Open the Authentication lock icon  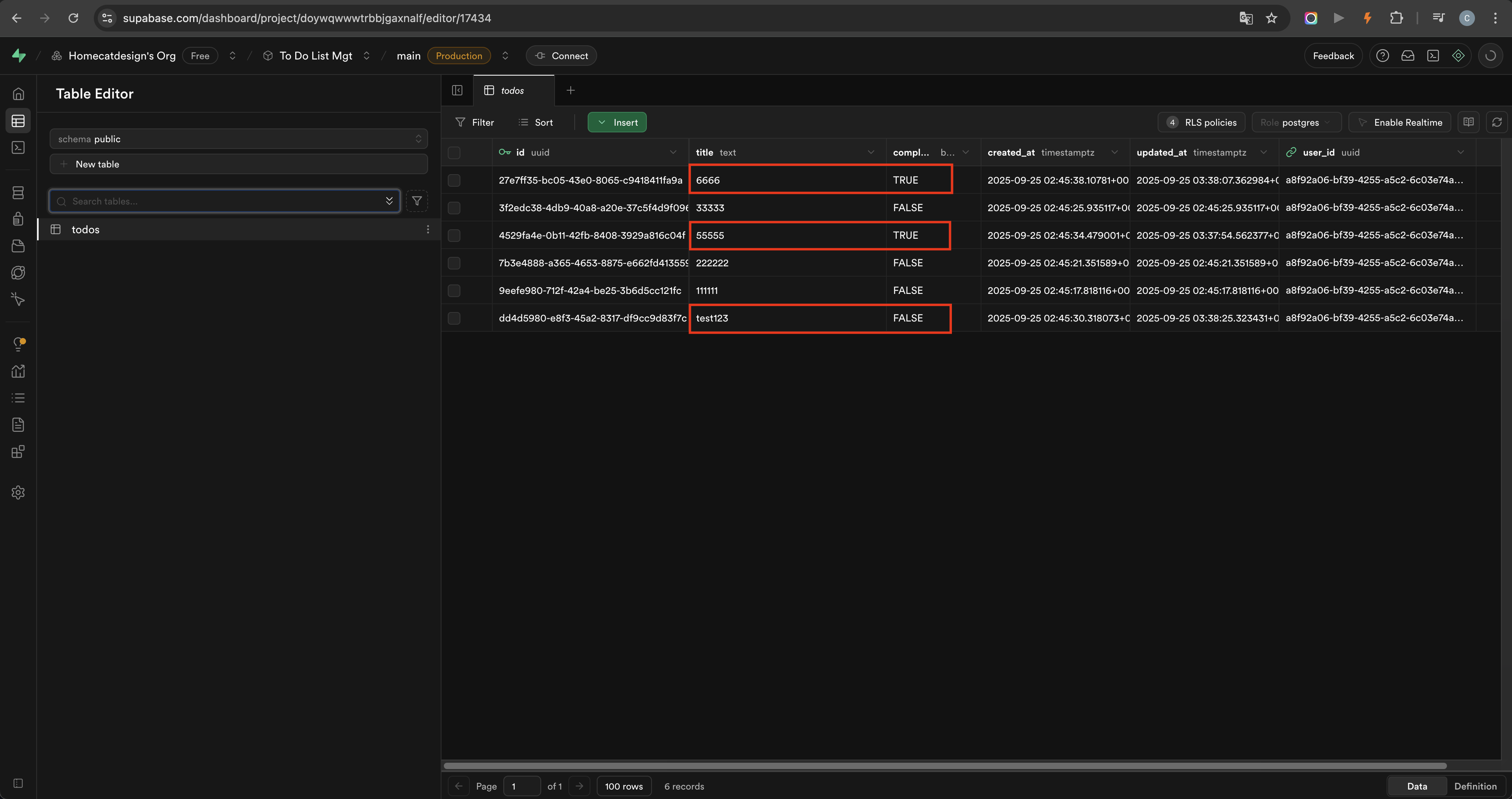pos(18,219)
